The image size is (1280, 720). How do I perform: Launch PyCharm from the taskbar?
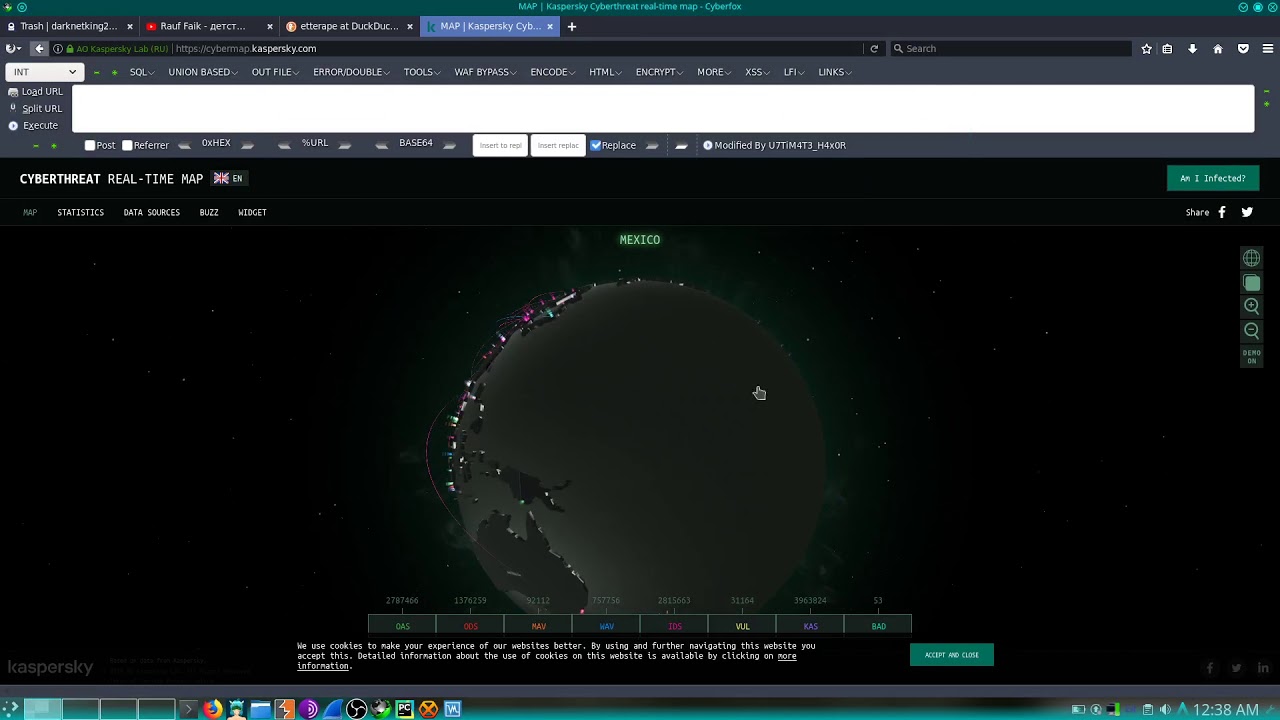[x=404, y=709]
